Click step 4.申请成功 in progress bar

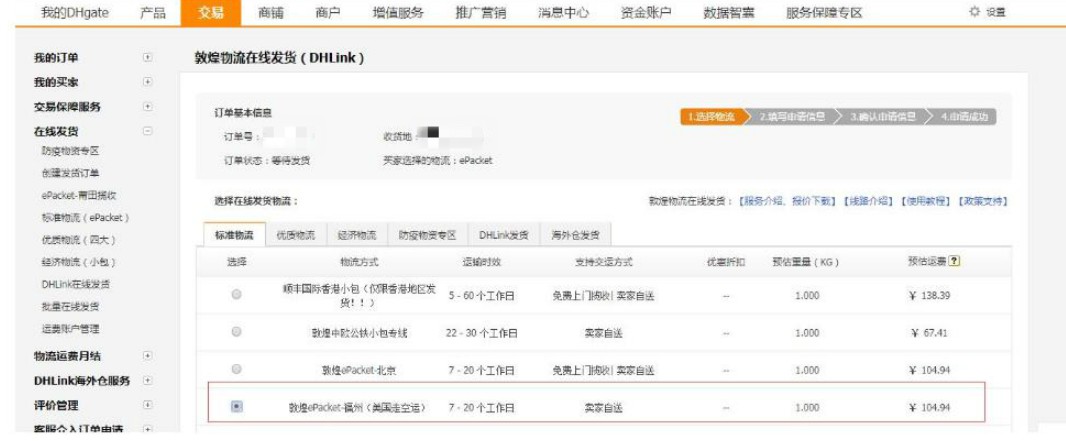[964, 117]
